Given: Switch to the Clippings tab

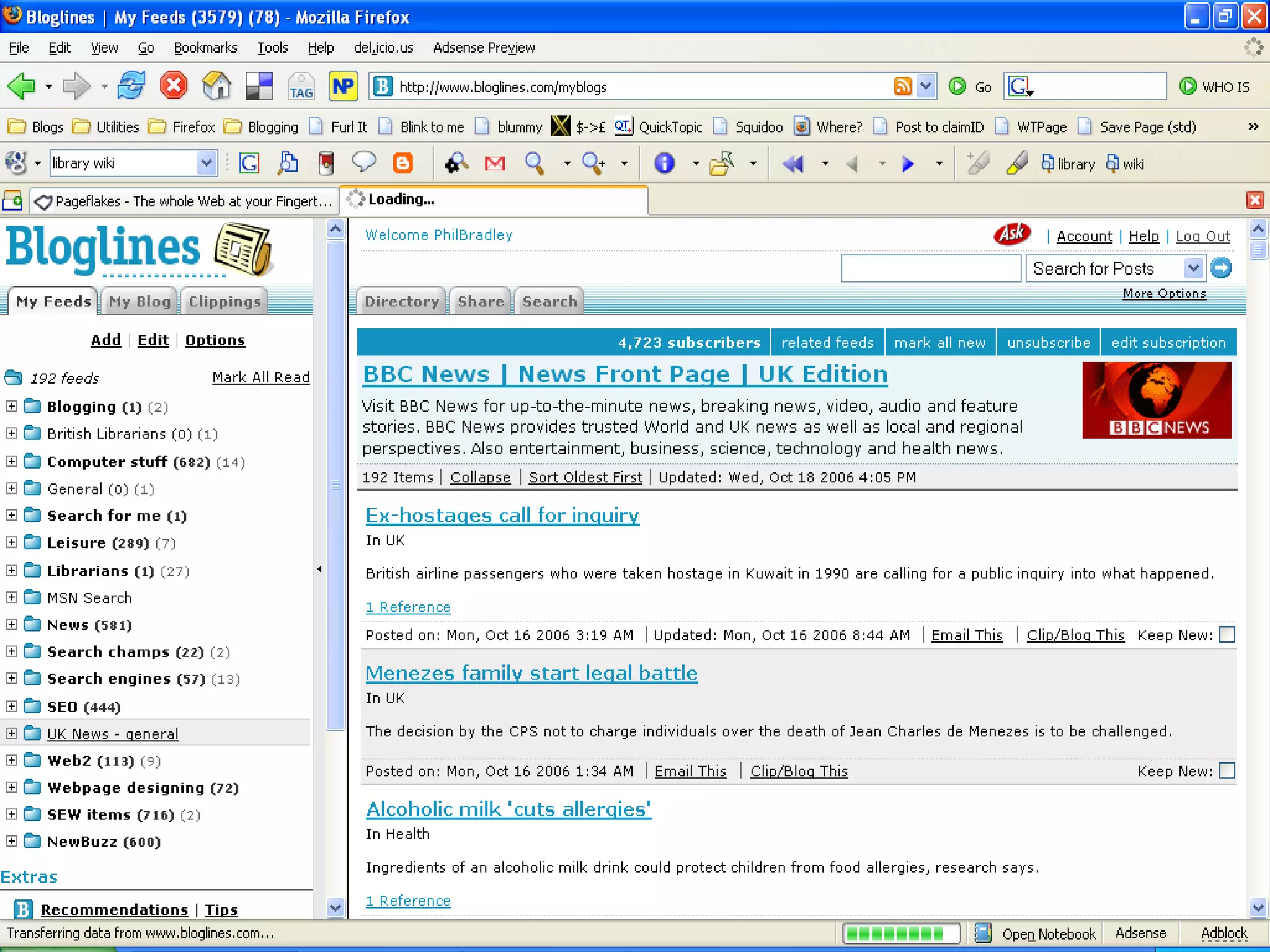Looking at the screenshot, I should (224, 302).
